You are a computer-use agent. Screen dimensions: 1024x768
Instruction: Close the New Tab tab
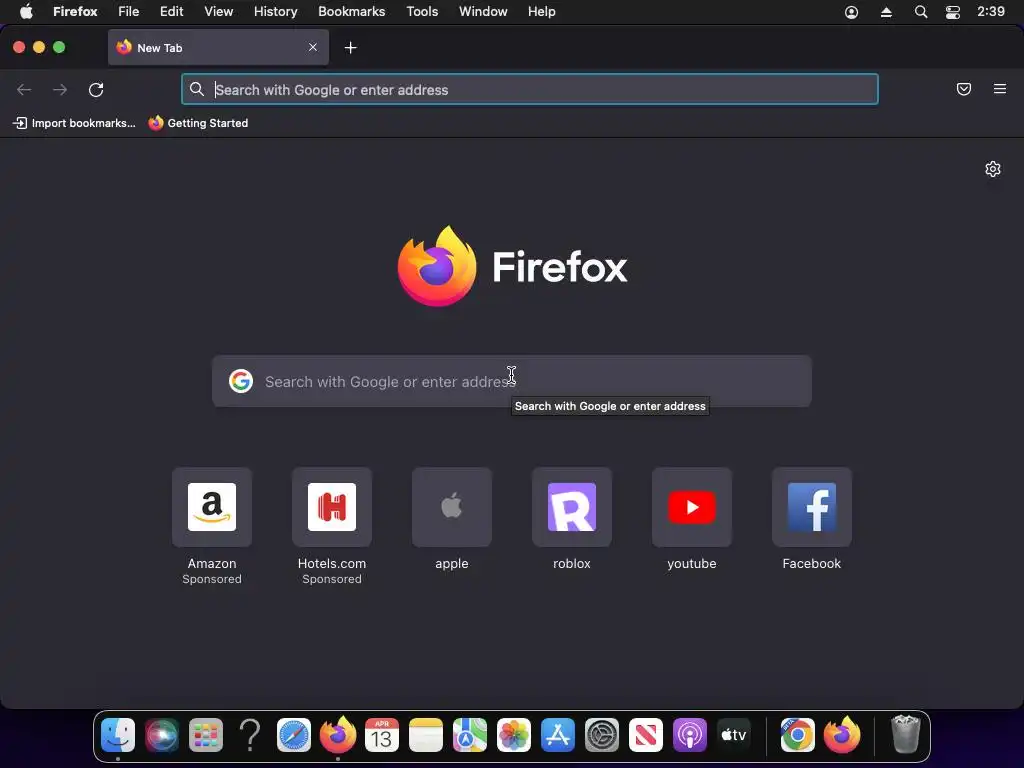313,47
